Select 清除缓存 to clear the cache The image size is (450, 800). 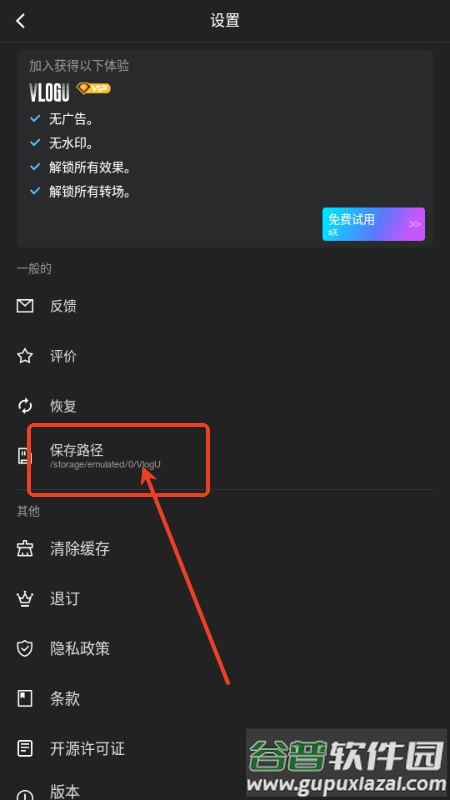click(x=225, y=549)
